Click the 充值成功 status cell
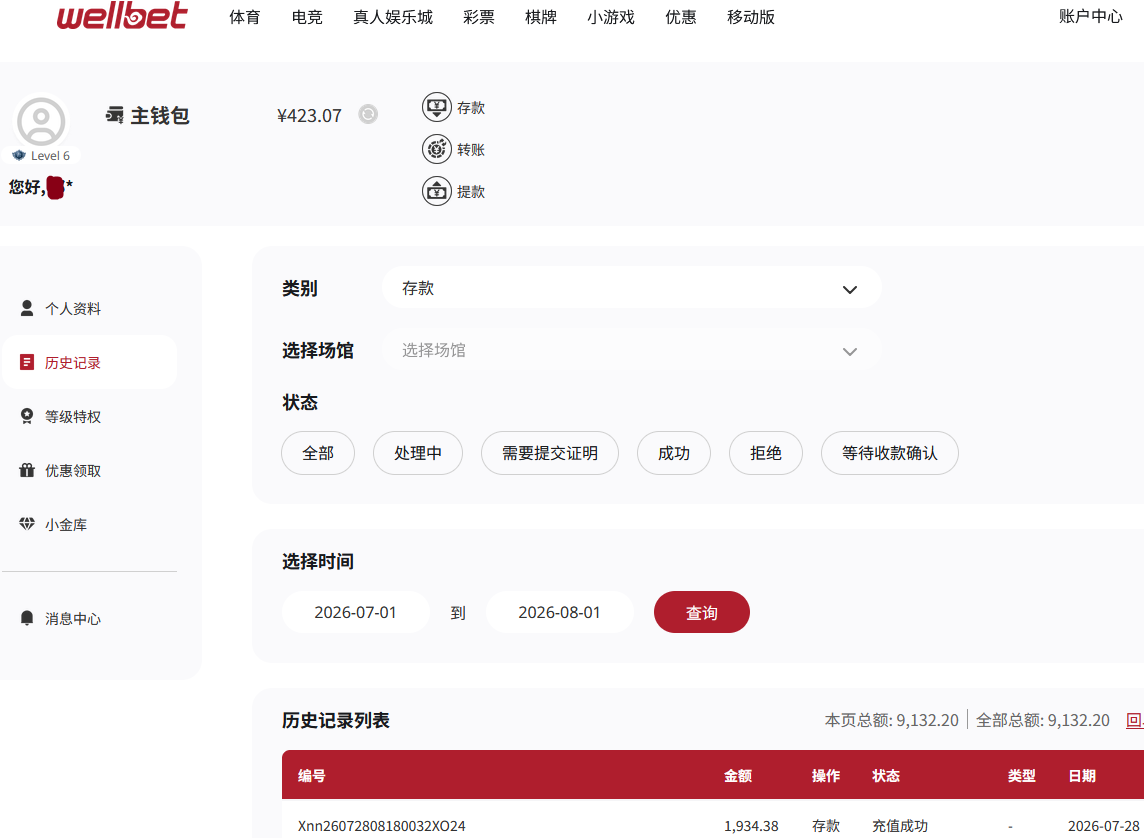 tap(900, 826)
